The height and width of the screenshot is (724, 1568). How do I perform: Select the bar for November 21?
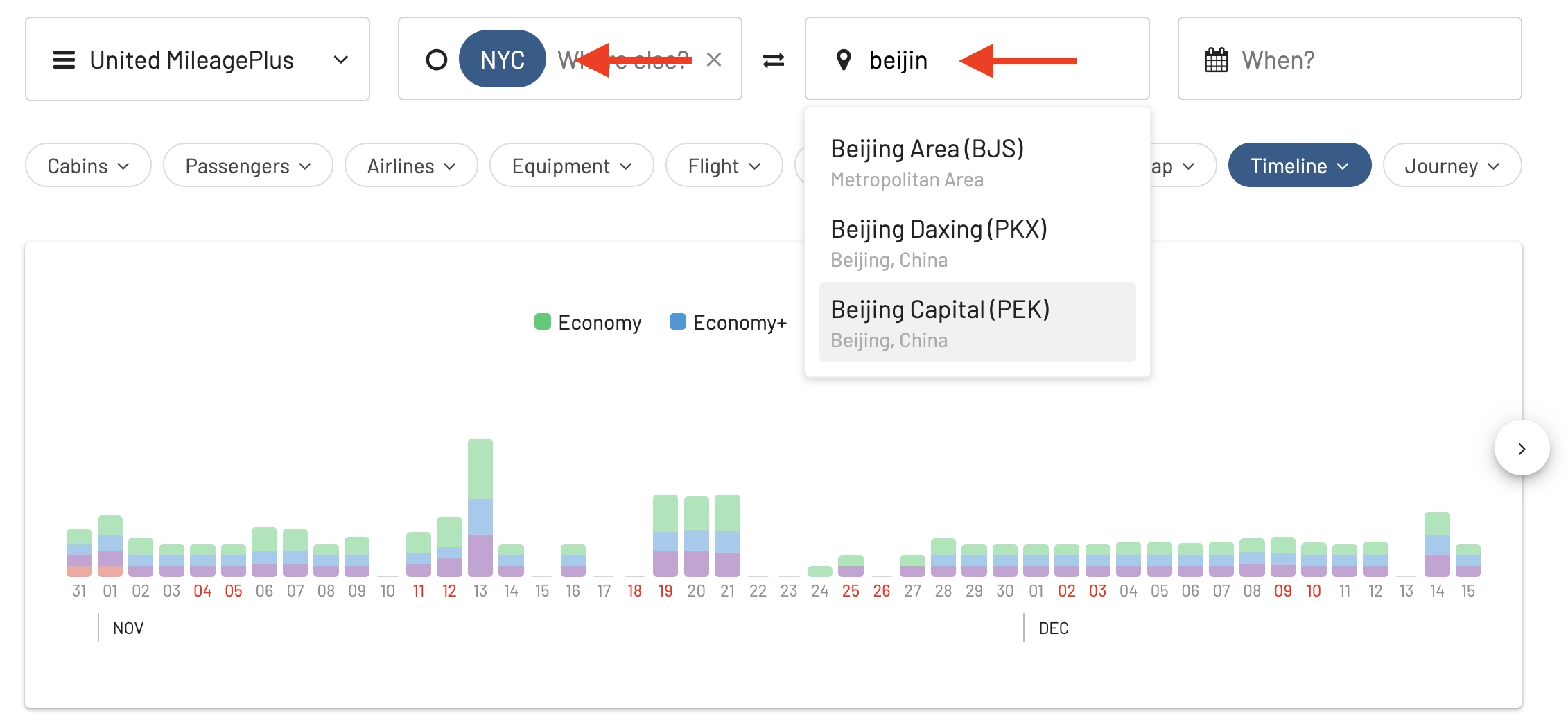(x=727, y=536)
